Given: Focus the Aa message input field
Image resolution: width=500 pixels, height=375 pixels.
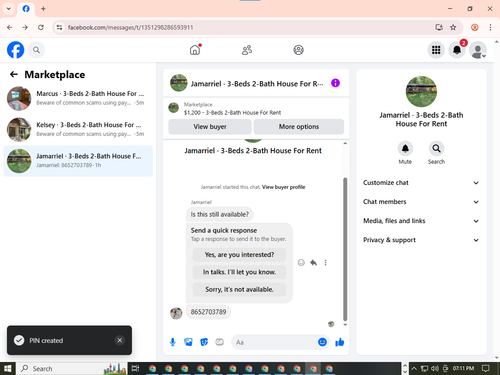Looking at the screenshot, I should click(275, 342).
